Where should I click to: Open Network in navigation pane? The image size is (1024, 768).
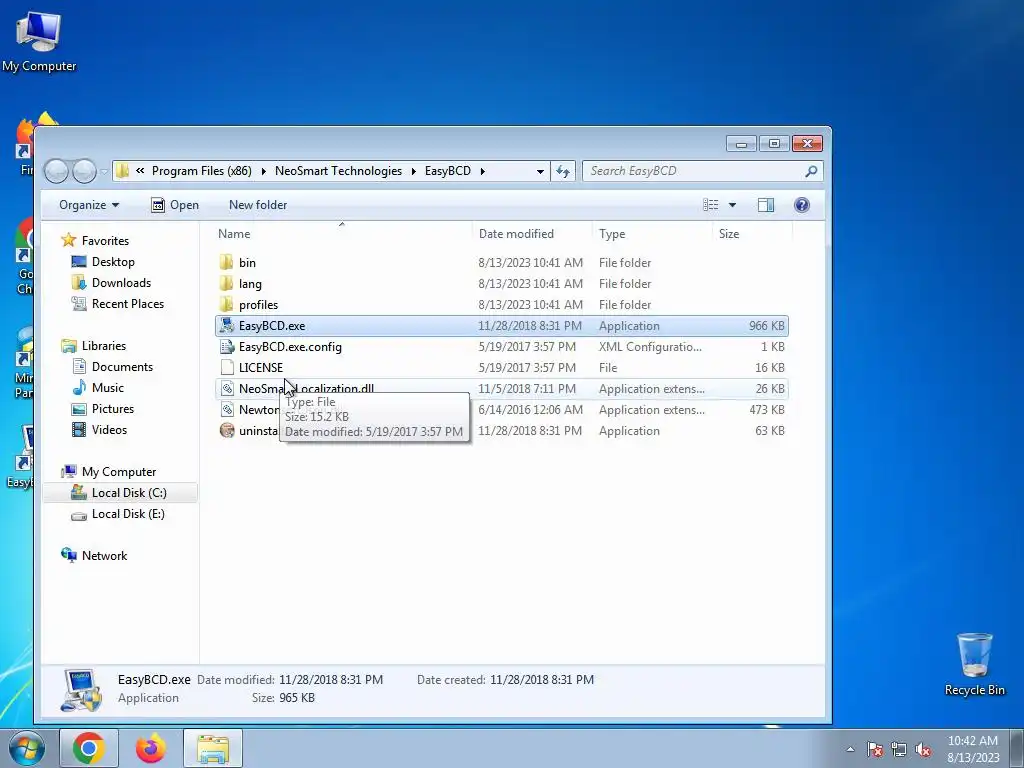pyautogui.click(x=104, y=556)
